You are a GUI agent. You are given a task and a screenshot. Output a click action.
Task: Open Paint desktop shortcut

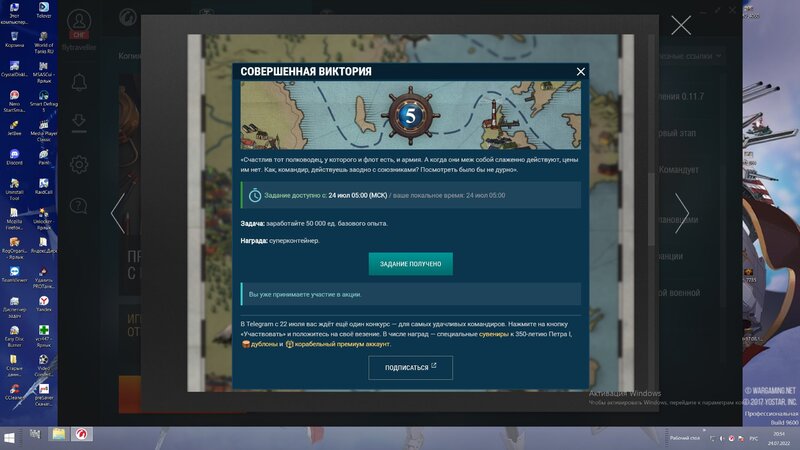click(44, 157)
